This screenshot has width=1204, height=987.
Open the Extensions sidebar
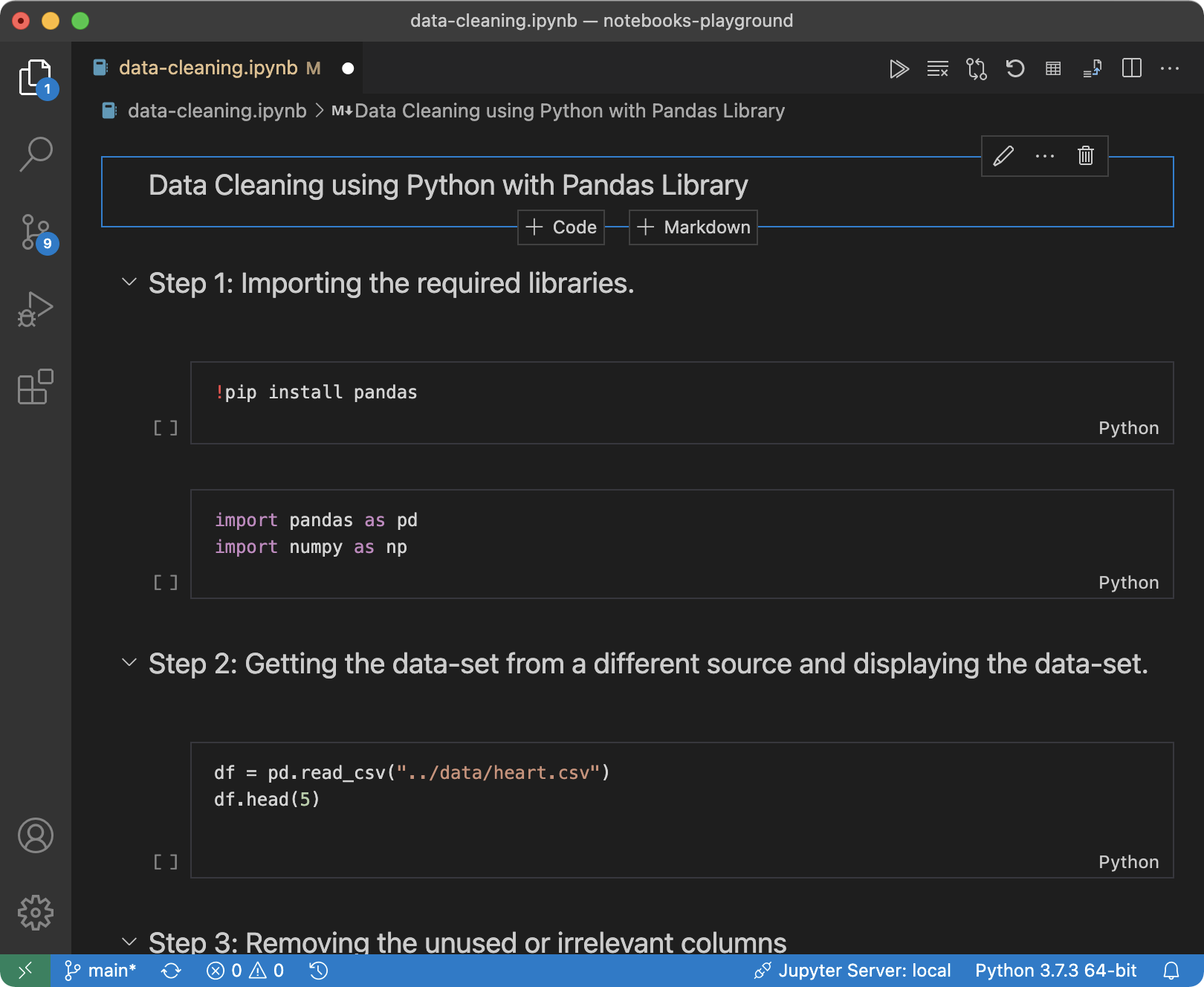[x=35, y=386]
